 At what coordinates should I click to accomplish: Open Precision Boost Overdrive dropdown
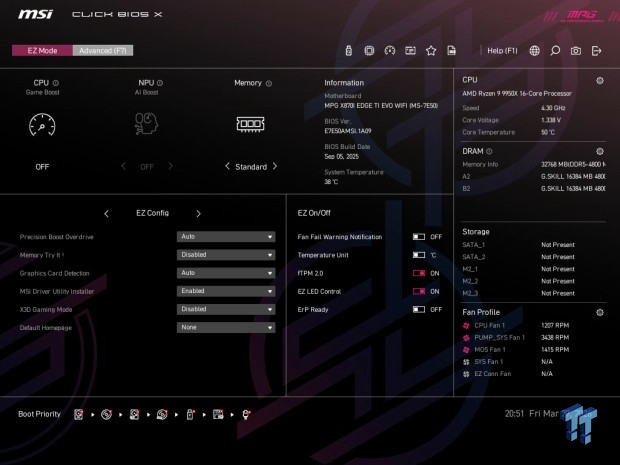(226, 236)
